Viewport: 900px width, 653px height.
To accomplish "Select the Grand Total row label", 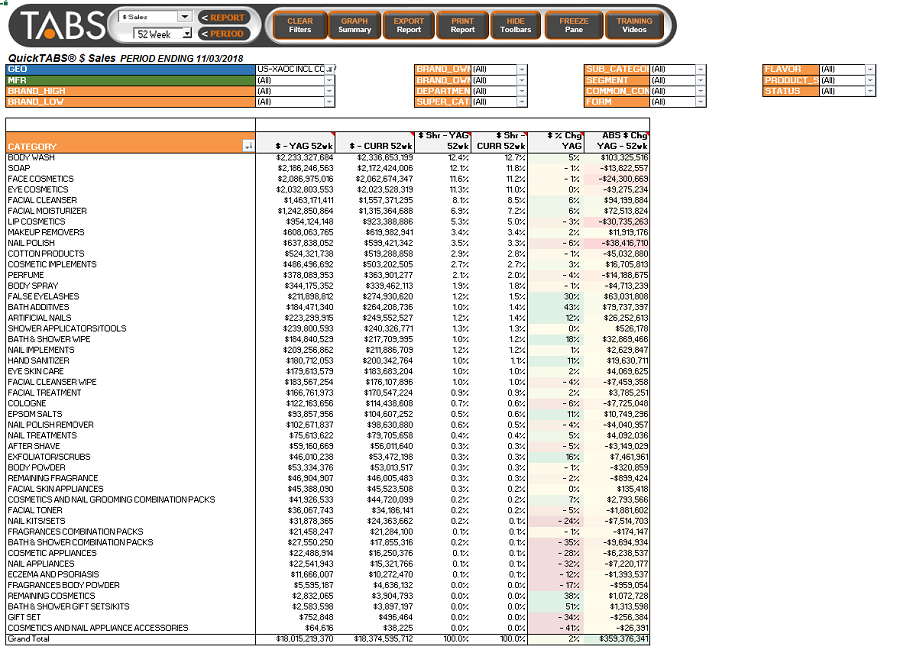I will pyautogui.click(x=29, y=639).
